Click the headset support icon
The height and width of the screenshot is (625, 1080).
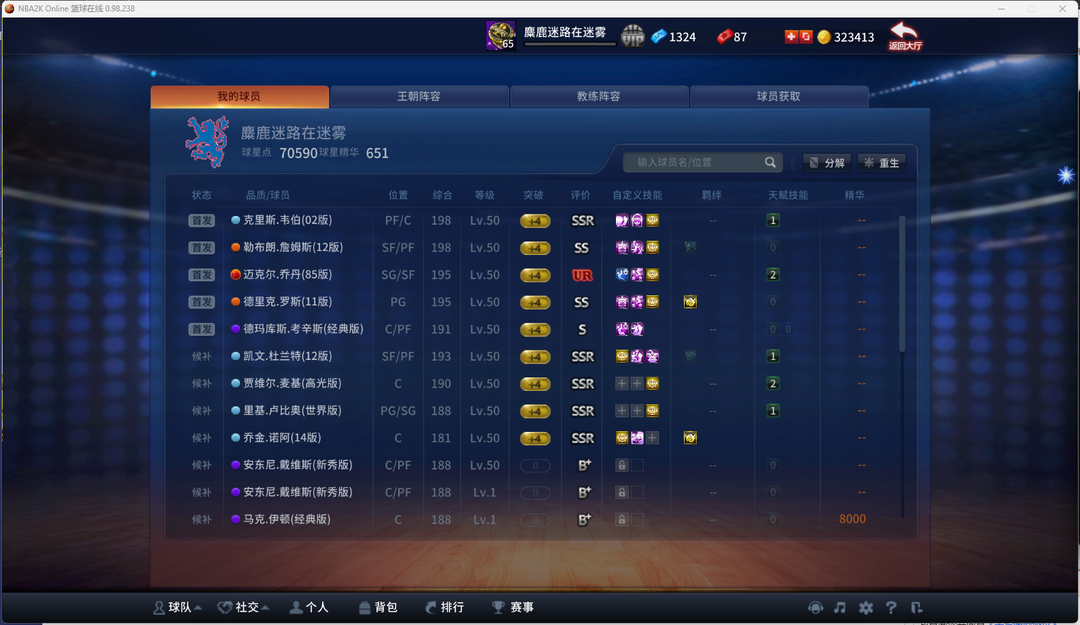(816, 607)
